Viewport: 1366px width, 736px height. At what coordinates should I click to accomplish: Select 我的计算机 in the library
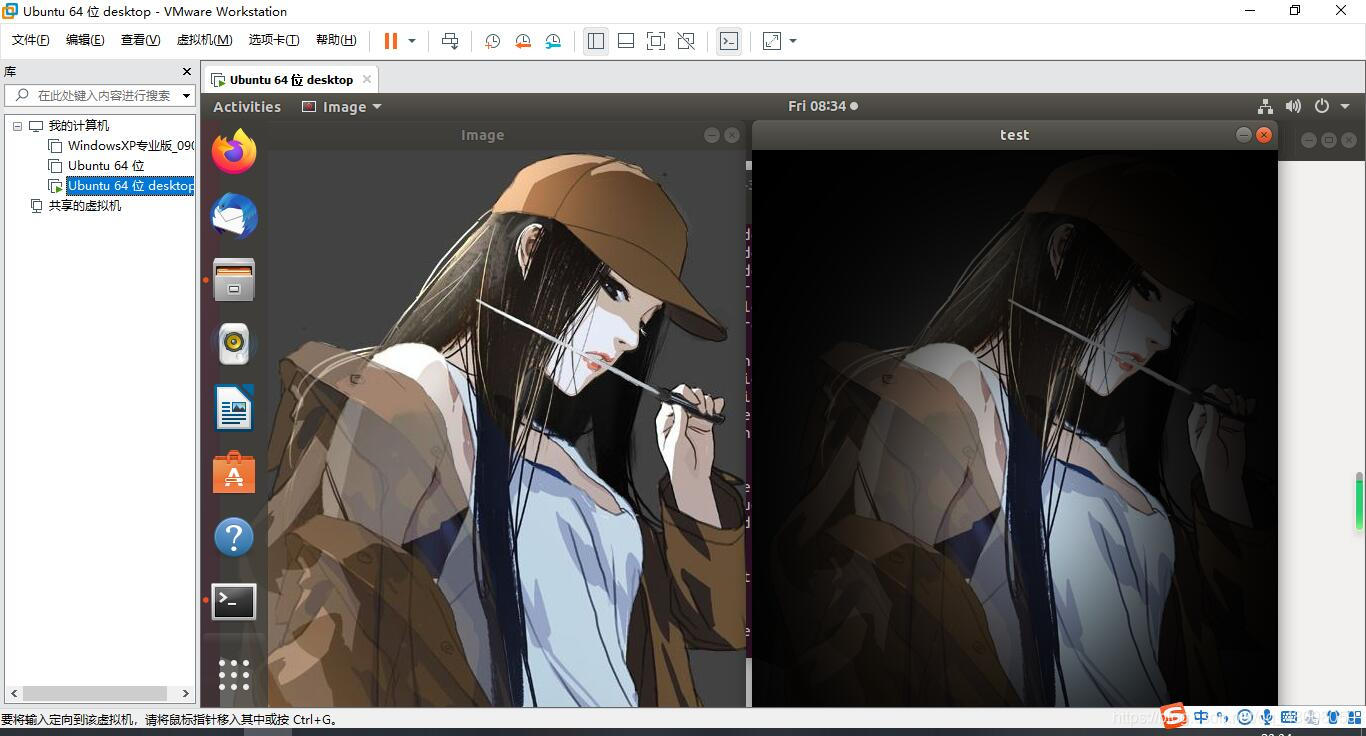pyautogui.click(x=79, y=126)
